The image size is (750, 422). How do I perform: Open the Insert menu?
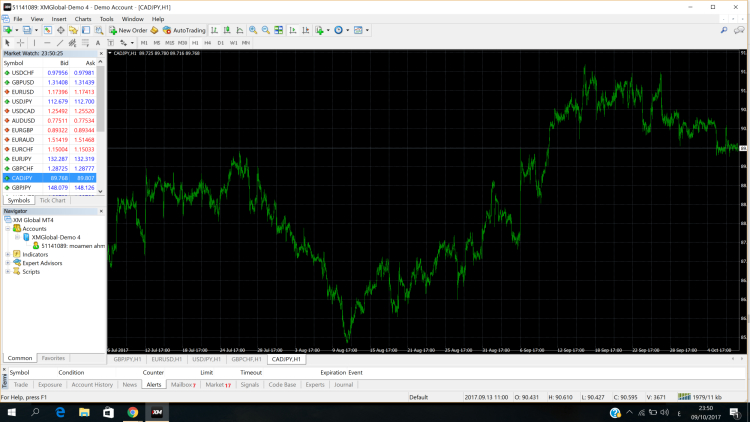tap(59, 19)
